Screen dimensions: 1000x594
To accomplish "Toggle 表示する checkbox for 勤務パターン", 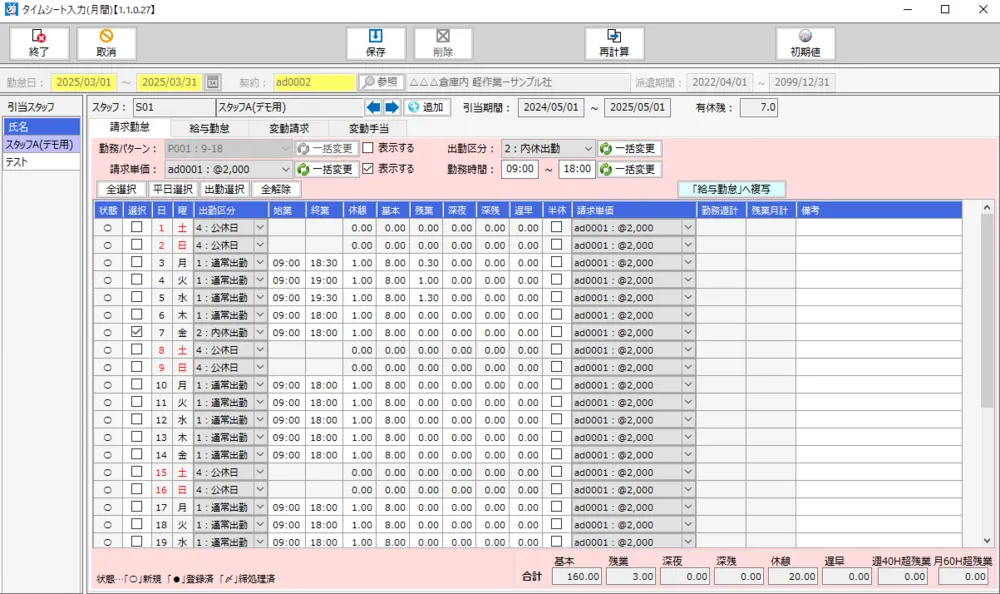I will tap(368, 148).
